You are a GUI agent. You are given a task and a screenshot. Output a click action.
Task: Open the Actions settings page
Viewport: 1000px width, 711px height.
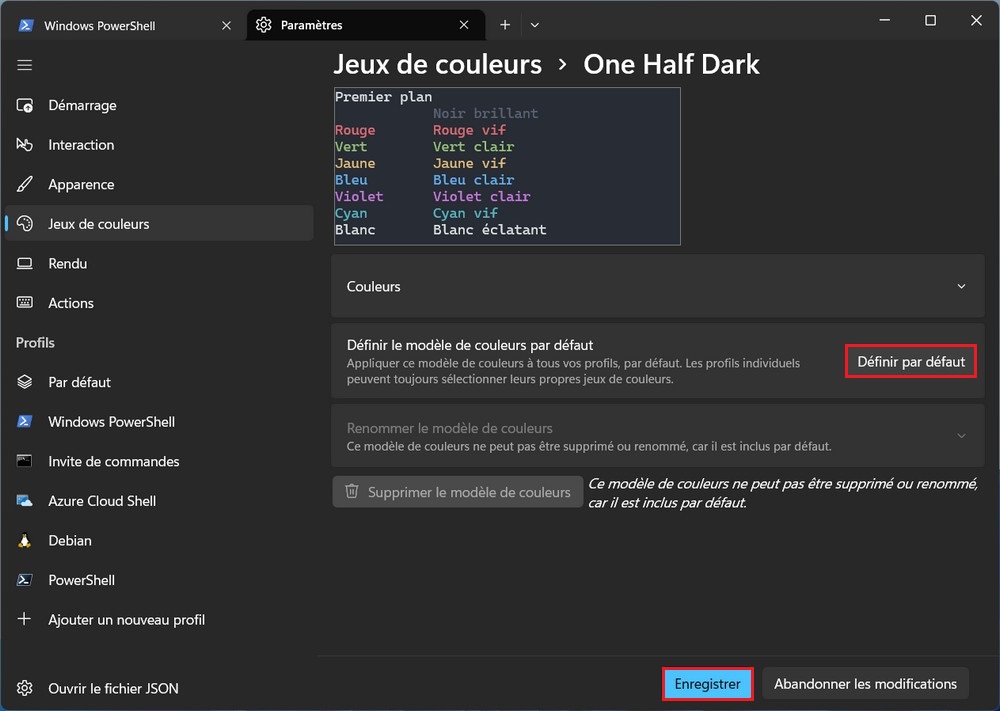[x=159, y=303]
